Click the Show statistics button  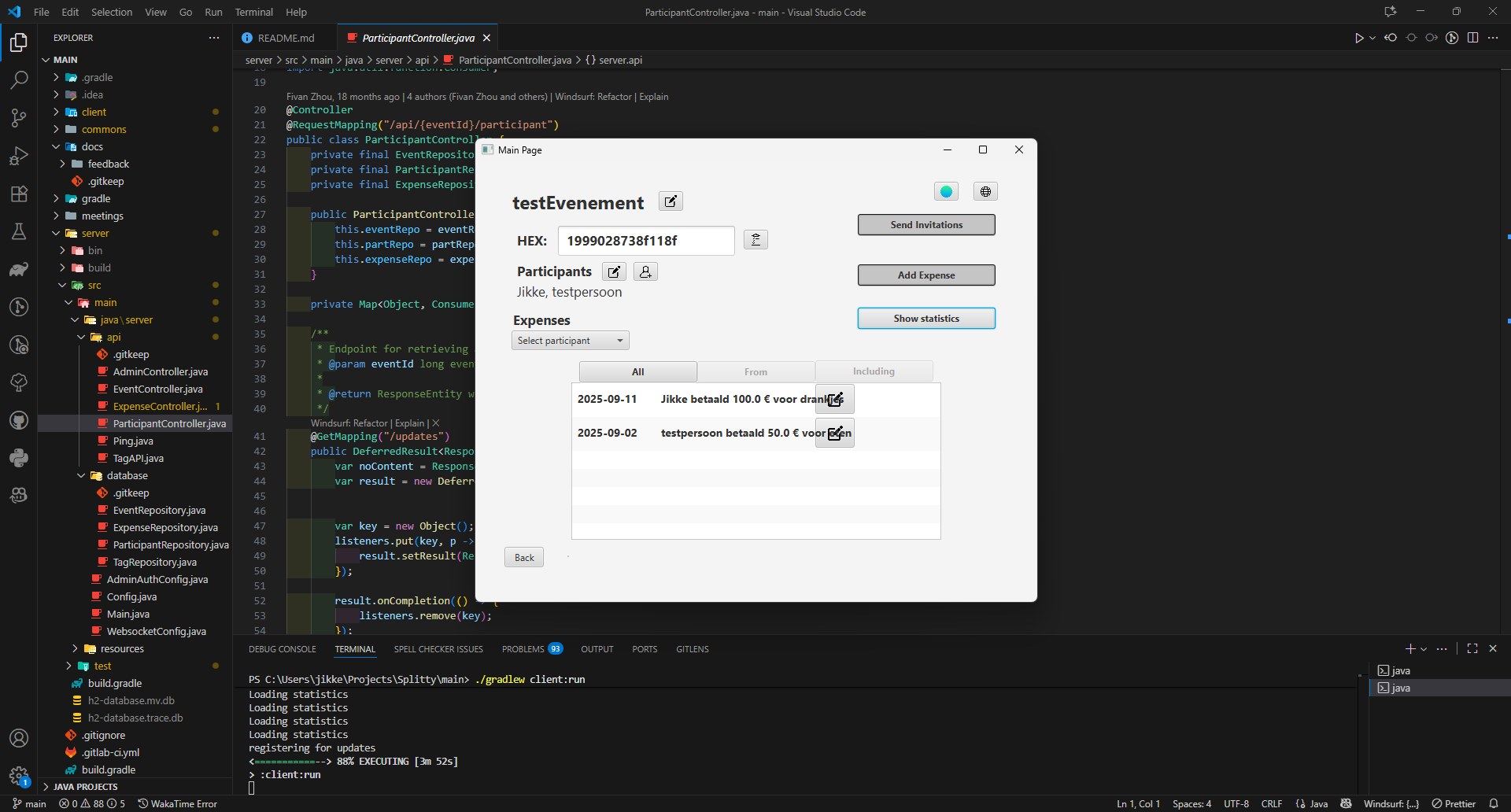tap(926, 319)
